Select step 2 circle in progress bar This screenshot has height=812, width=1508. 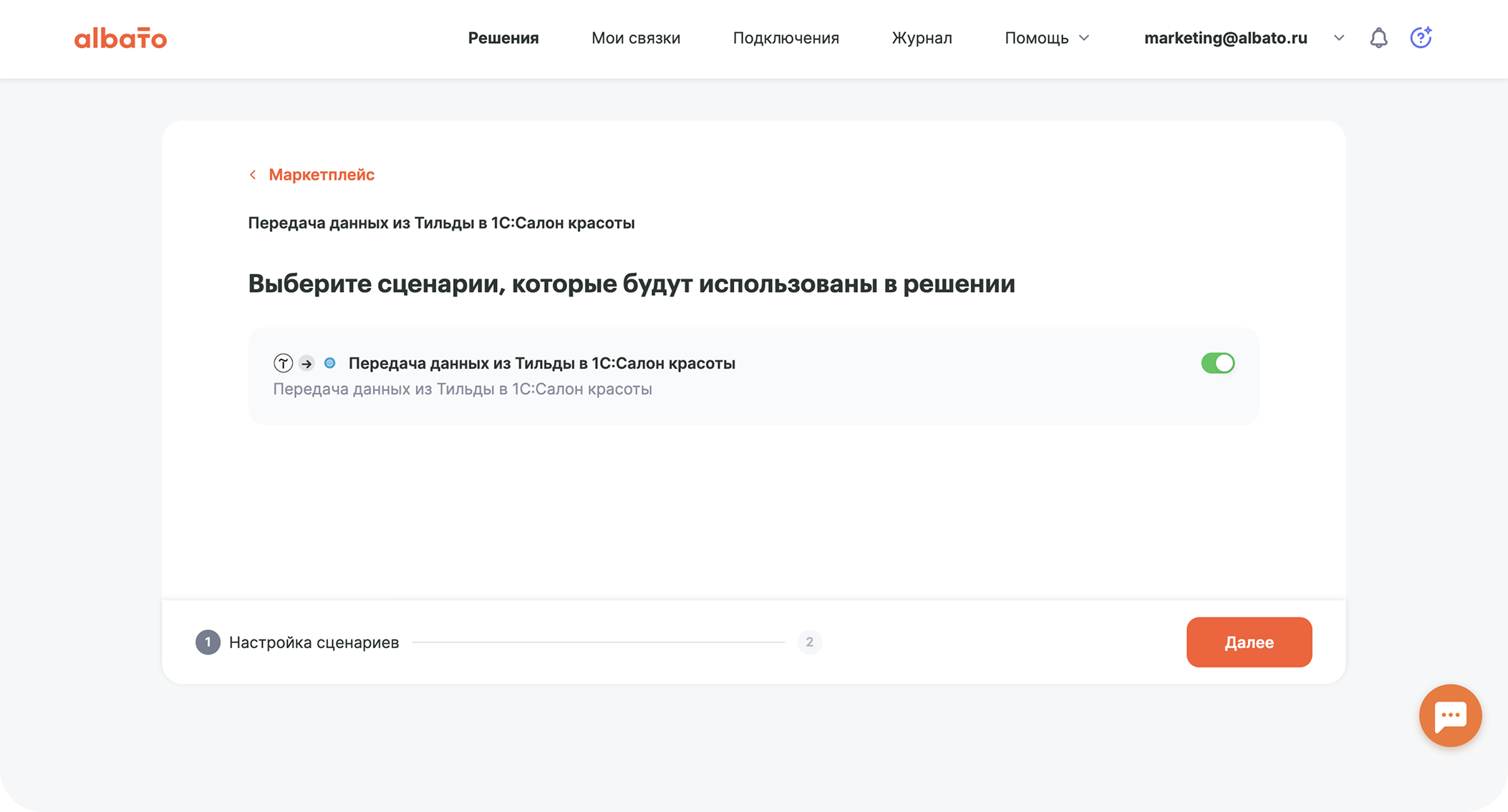pyautogui.click(x=809, y=642)
